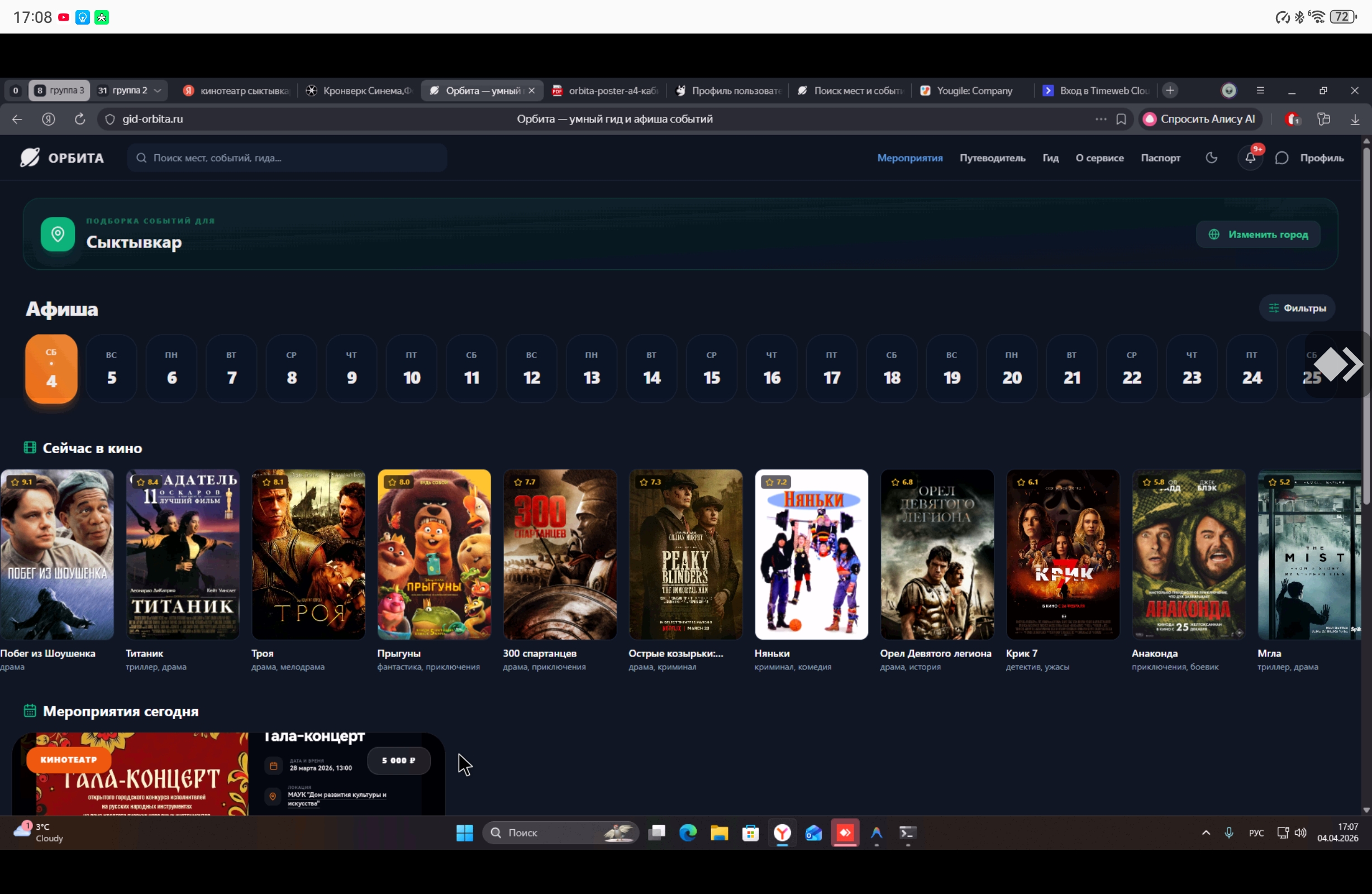
Task: Click the gid-orbita.ru address bar
Action: [x=614, y=119]
